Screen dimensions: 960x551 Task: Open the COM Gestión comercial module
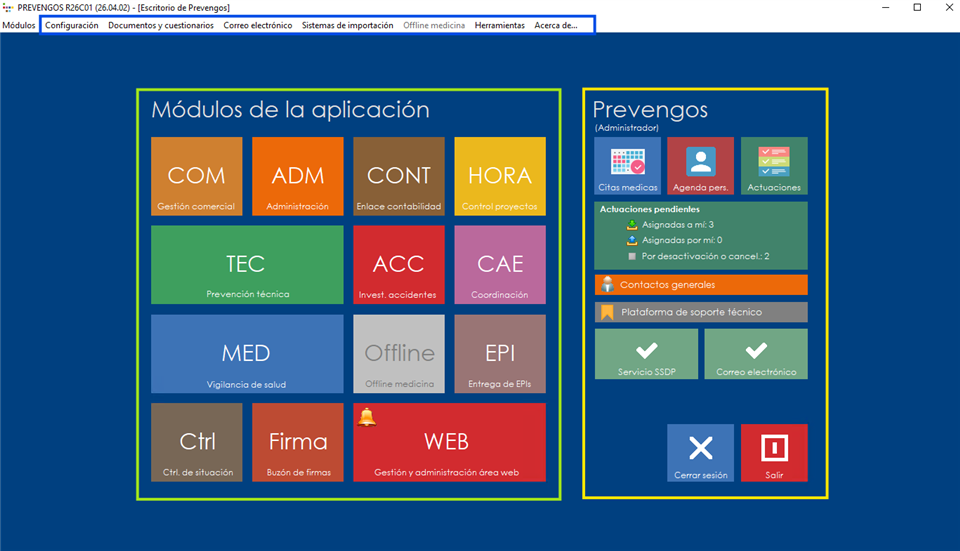tap(197, 176)
